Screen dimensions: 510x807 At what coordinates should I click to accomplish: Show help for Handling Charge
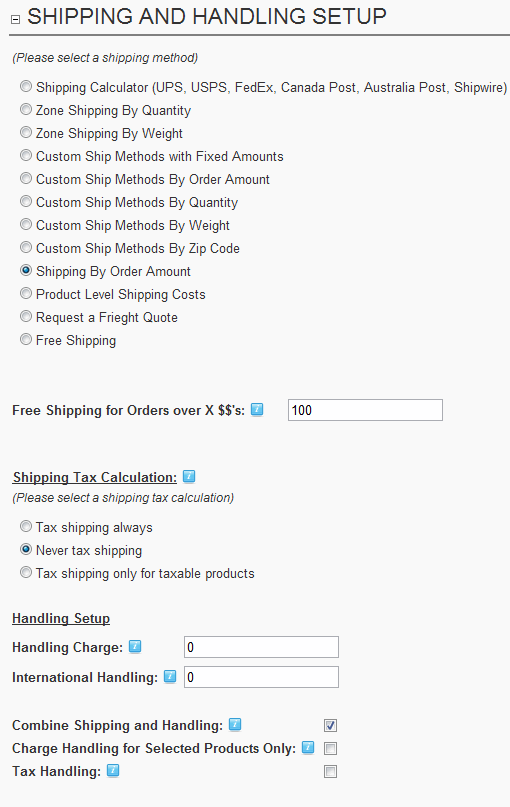point(135,646)
